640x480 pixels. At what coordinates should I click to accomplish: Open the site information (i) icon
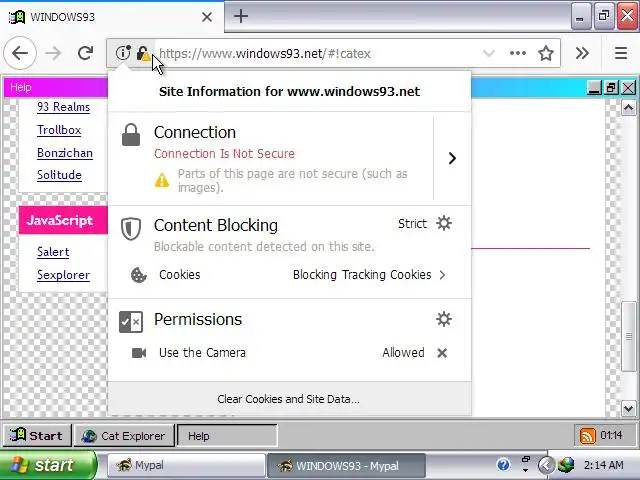(x=122, y=53)
